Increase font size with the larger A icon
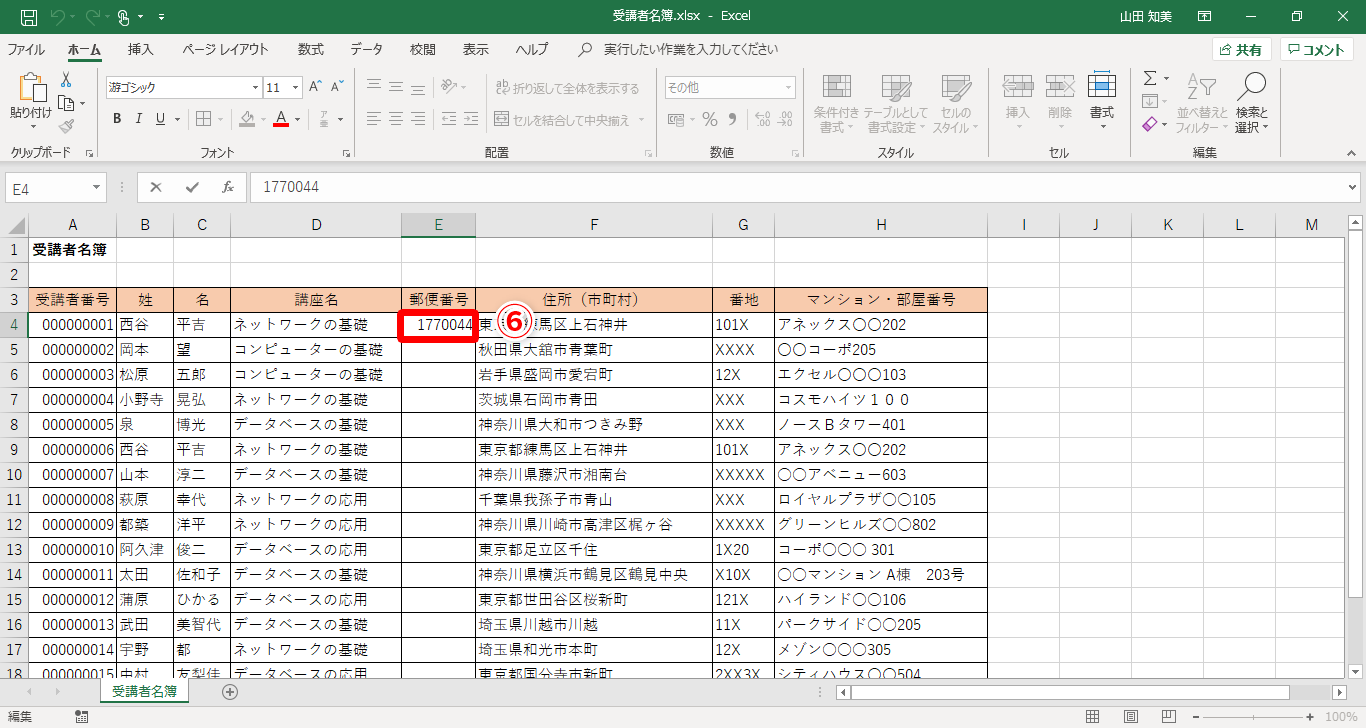The image size is (1366, 728). tap(315, 87)
